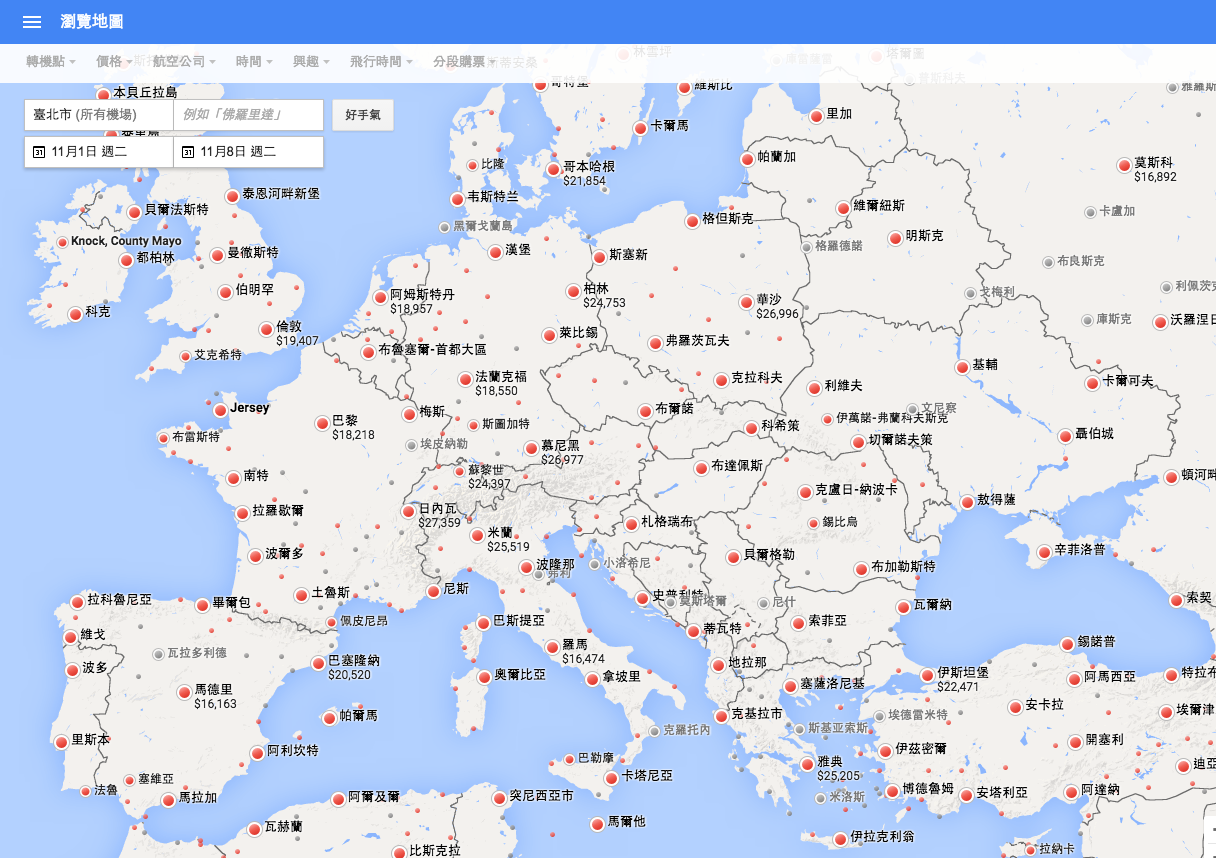Open the hamburger menu icon
The height and width of the screenshot is (858, 1216).
(31, 22)
